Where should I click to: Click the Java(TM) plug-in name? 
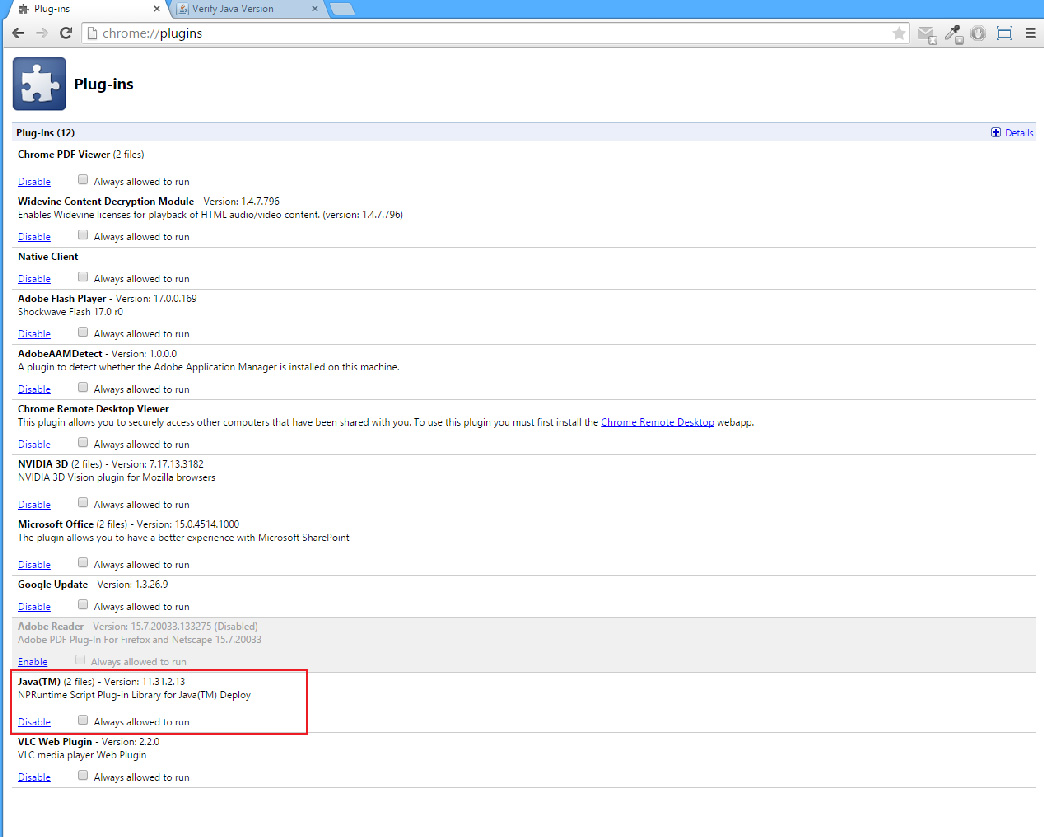(39, 681)
